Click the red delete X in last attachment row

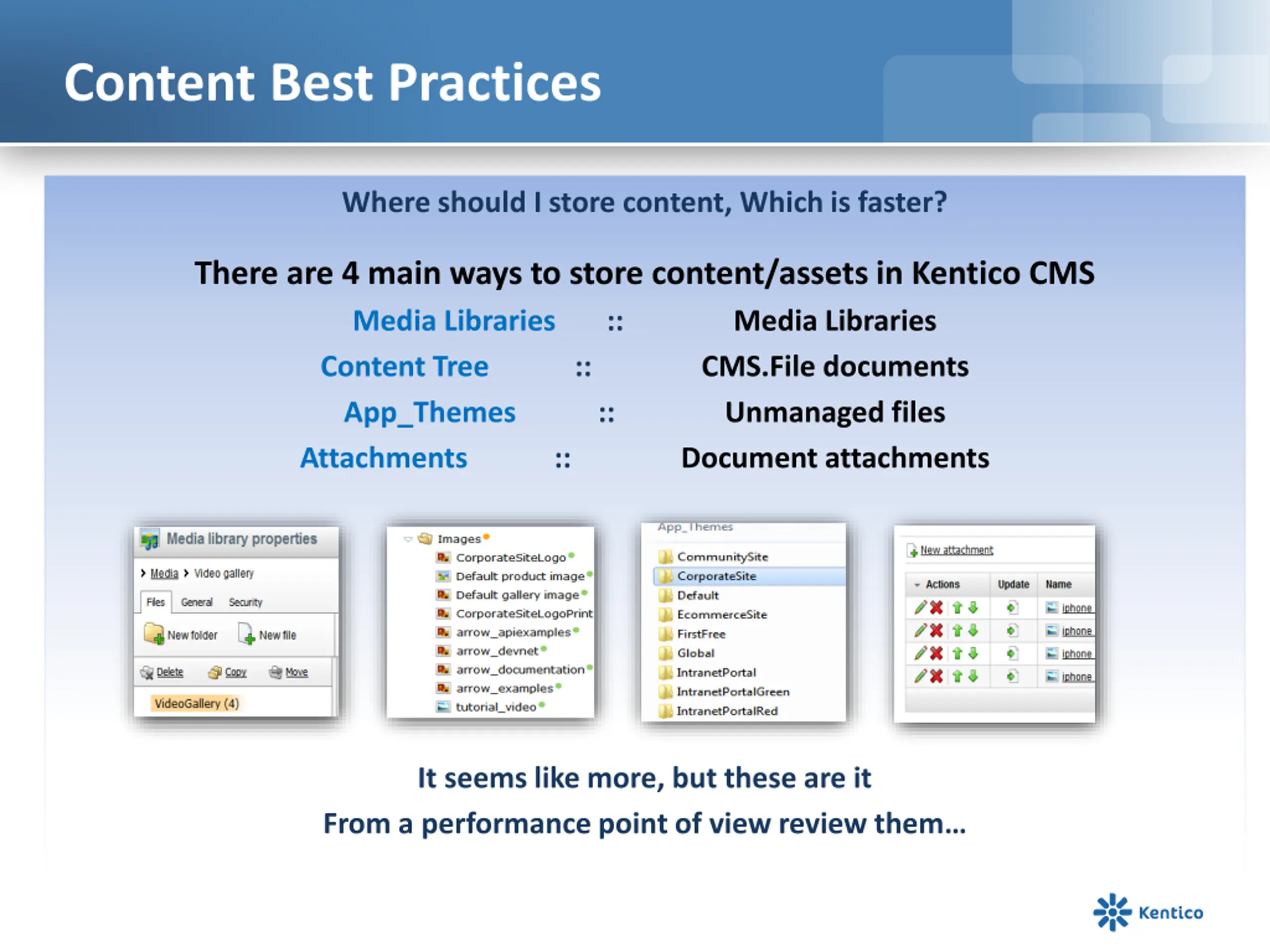click(x=937, y=676)
